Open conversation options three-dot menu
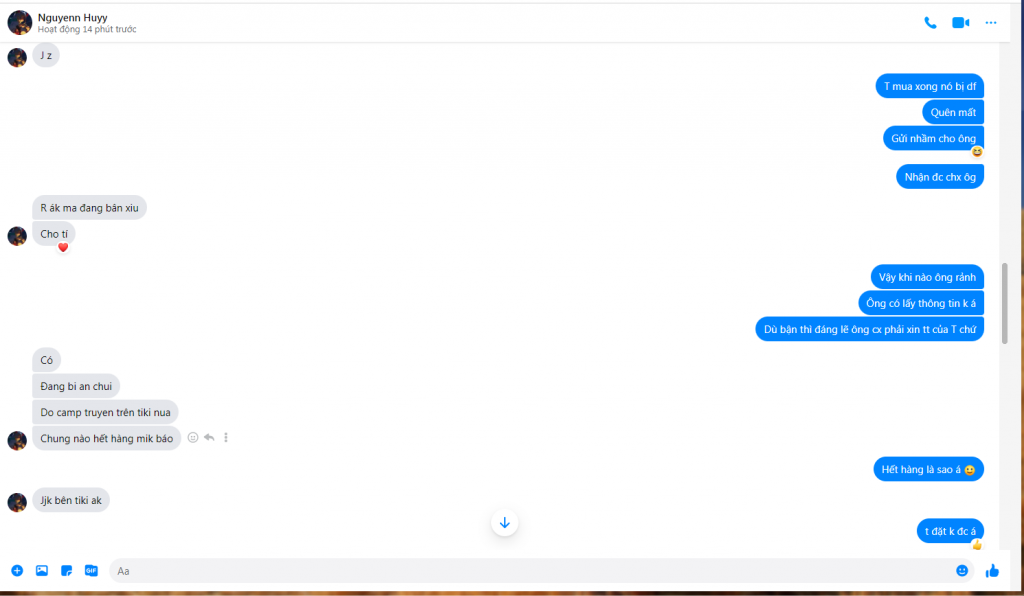 pos(991,23)
